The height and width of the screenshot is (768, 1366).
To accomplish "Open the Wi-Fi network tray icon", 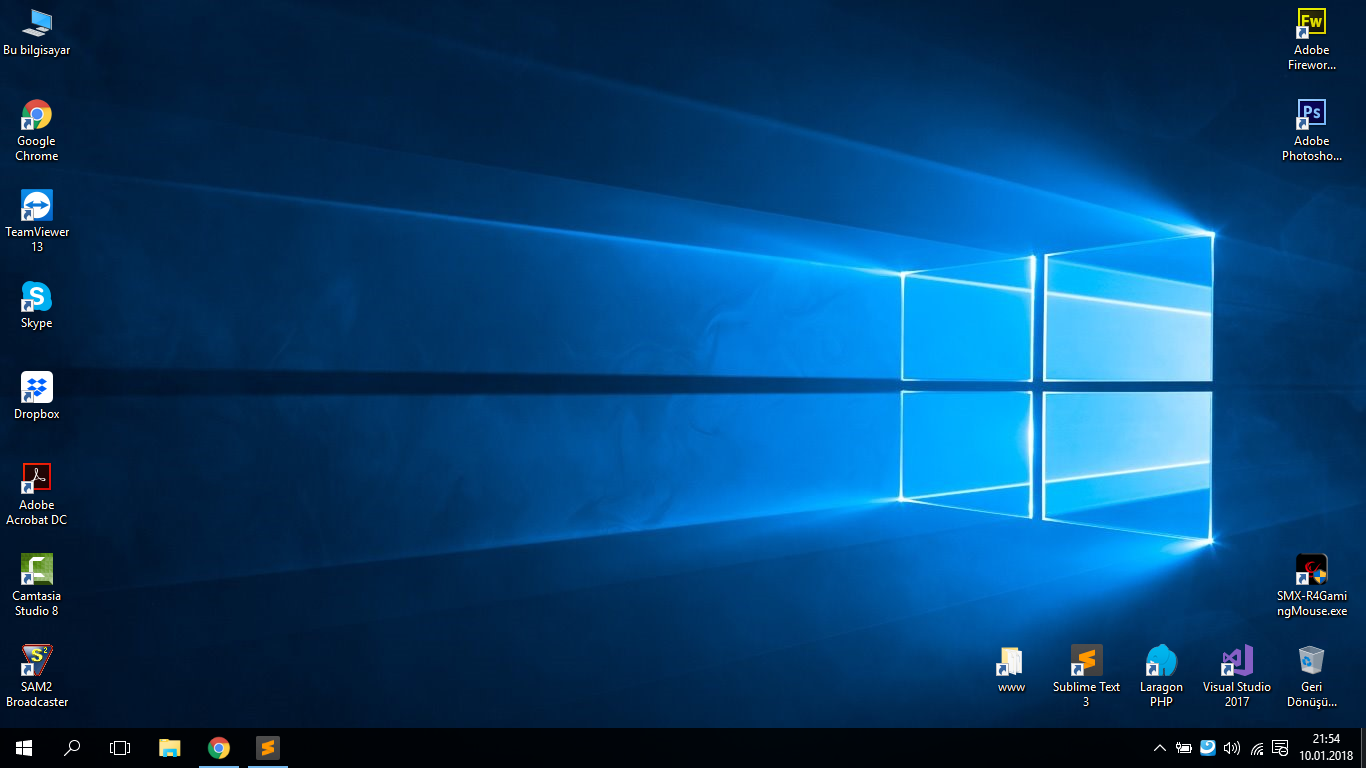I will tap(1257, 748).
